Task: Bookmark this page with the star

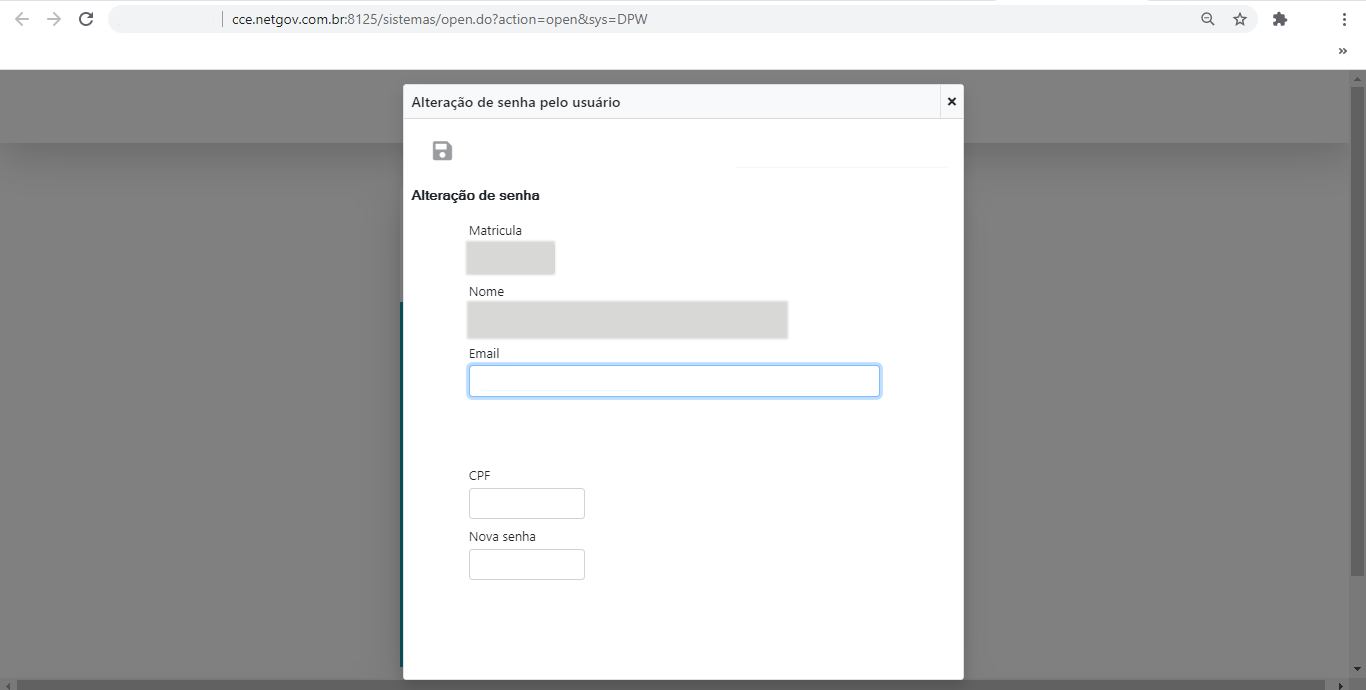Action: click(x=1240, y=19)
